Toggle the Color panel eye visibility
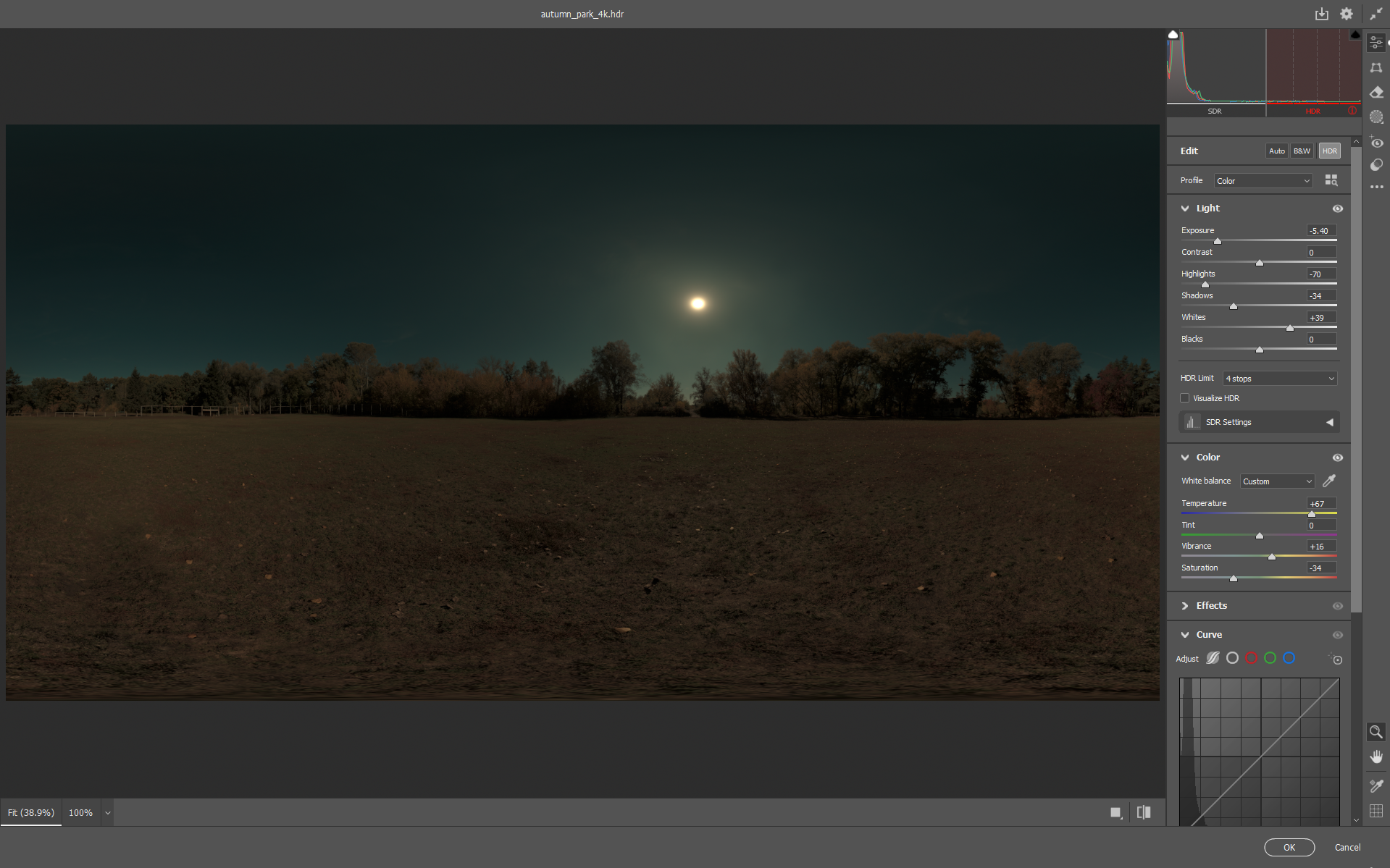Viewport: 1390px width, 868px height. pyautogui.click(x=1338, y=458)
